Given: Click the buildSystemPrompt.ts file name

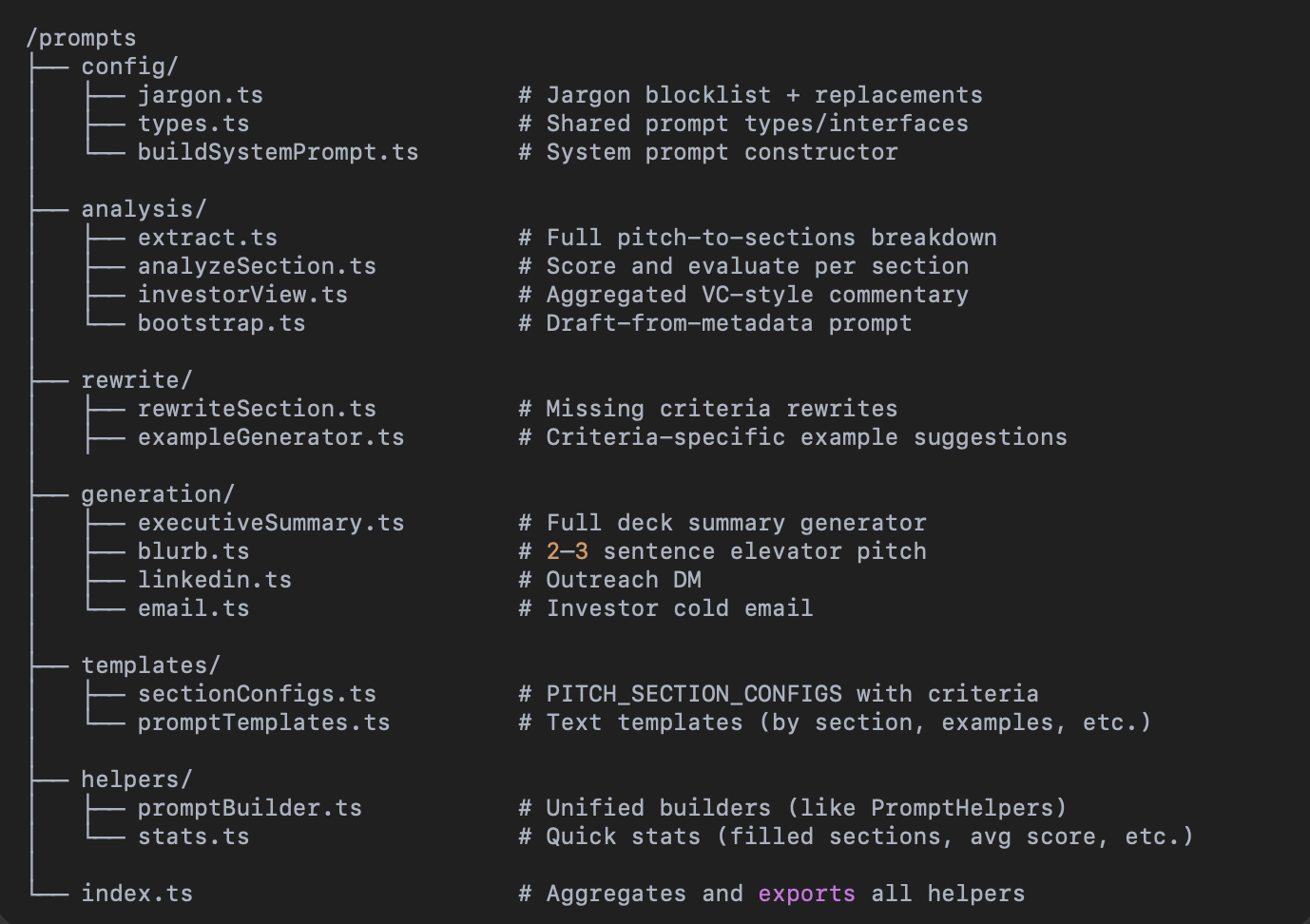Looking at the screenshot, I should [x=278, y=152].
